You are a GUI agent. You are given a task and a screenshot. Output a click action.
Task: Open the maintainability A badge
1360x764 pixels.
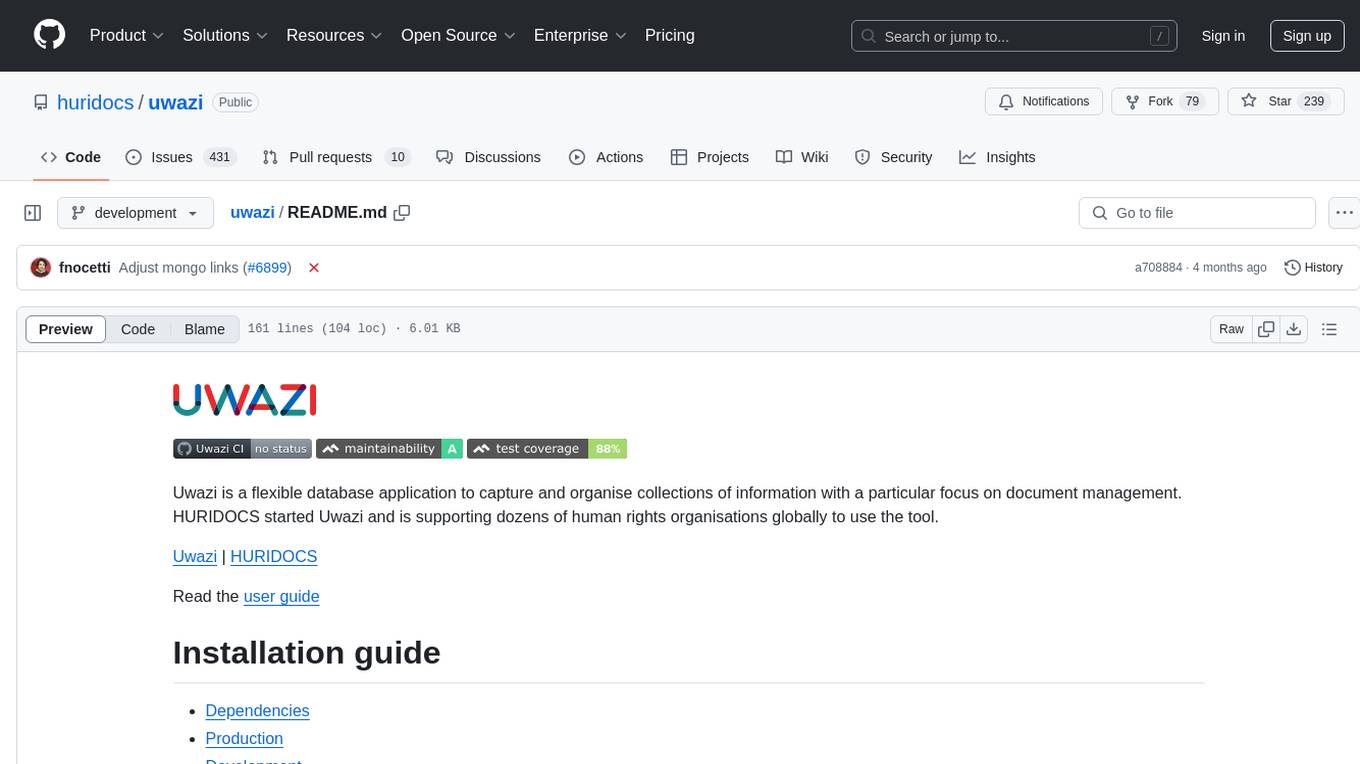389,449
